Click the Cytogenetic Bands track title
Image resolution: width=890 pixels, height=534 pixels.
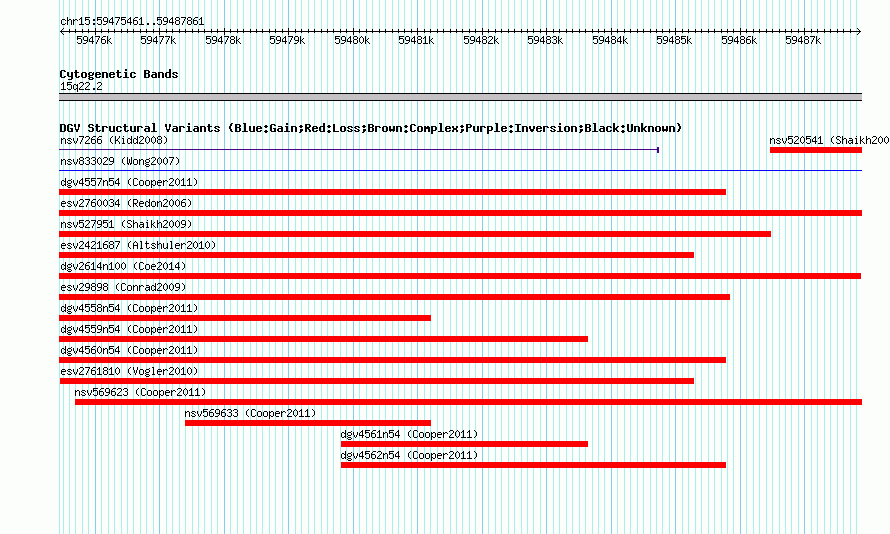click(x=119, y=74)
